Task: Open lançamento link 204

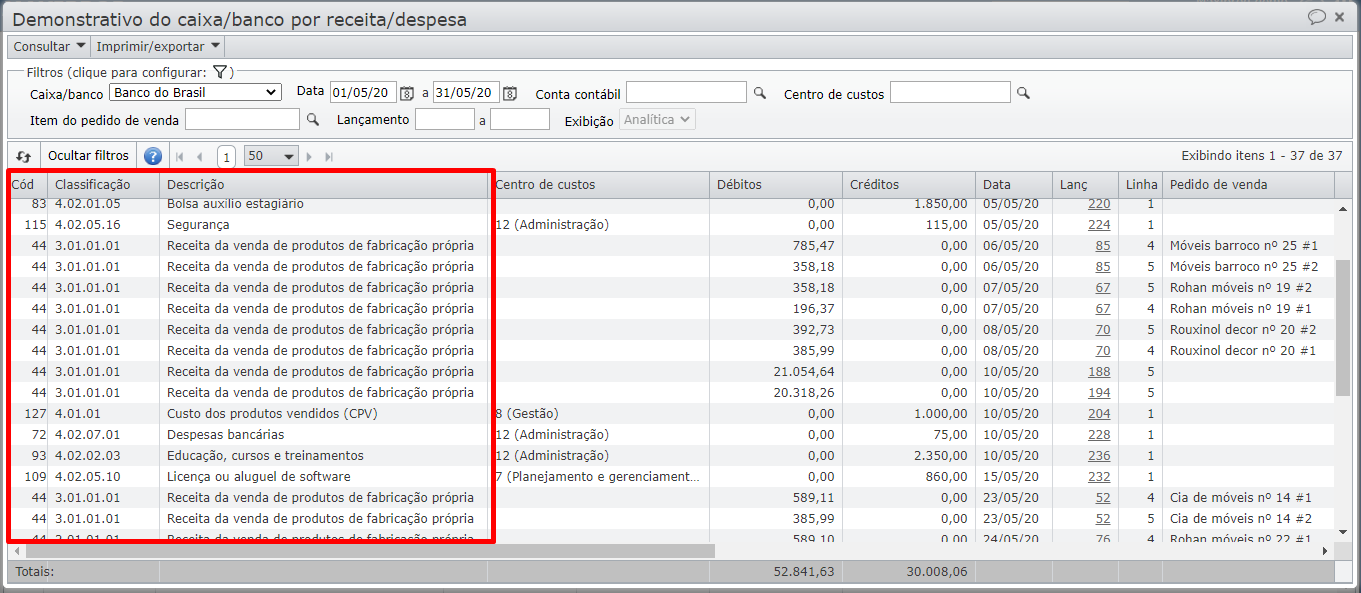Action: click(x=1099, y=414)
